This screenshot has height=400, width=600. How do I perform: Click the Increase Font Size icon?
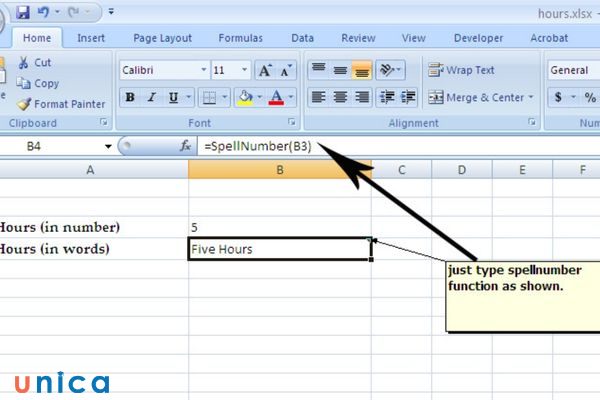pyautogui.click(x=265, y=70)
